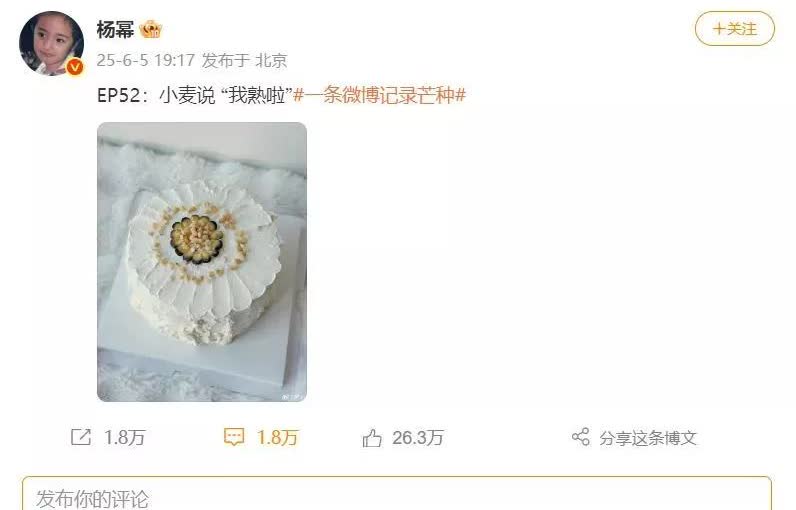796x510 pixels.
Task: Click the repost arrow icon
Action: point(81,437)
